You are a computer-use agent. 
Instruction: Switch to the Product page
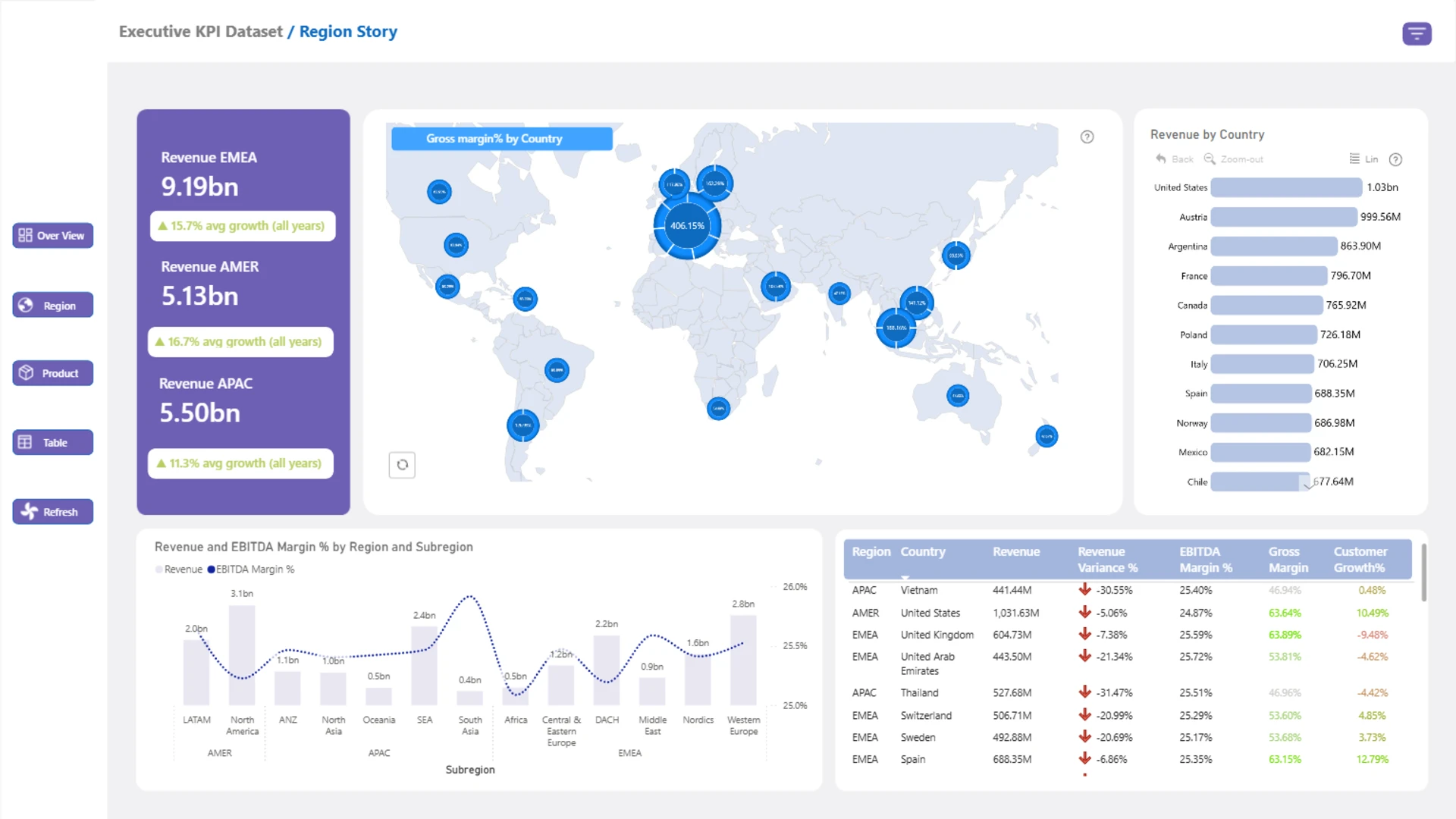[53, 373]
